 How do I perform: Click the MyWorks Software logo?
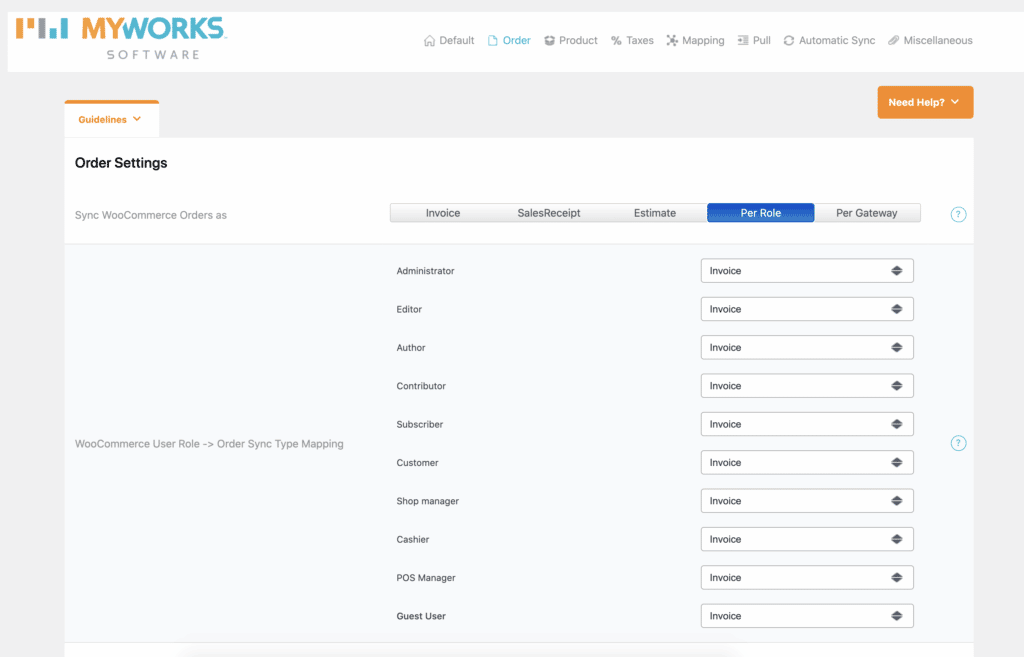(120, 38)
